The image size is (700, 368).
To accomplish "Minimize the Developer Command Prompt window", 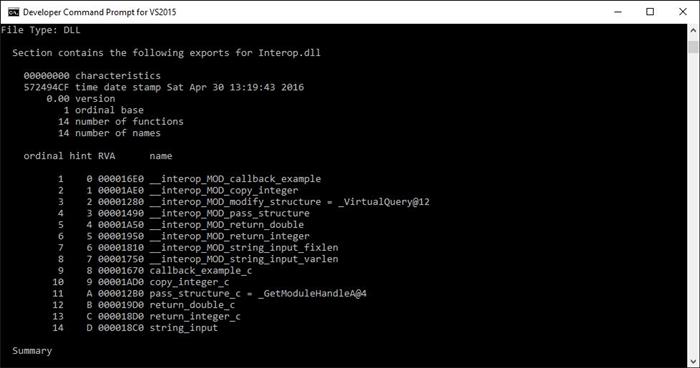I will pyautogui.click(x=618, y=12).
